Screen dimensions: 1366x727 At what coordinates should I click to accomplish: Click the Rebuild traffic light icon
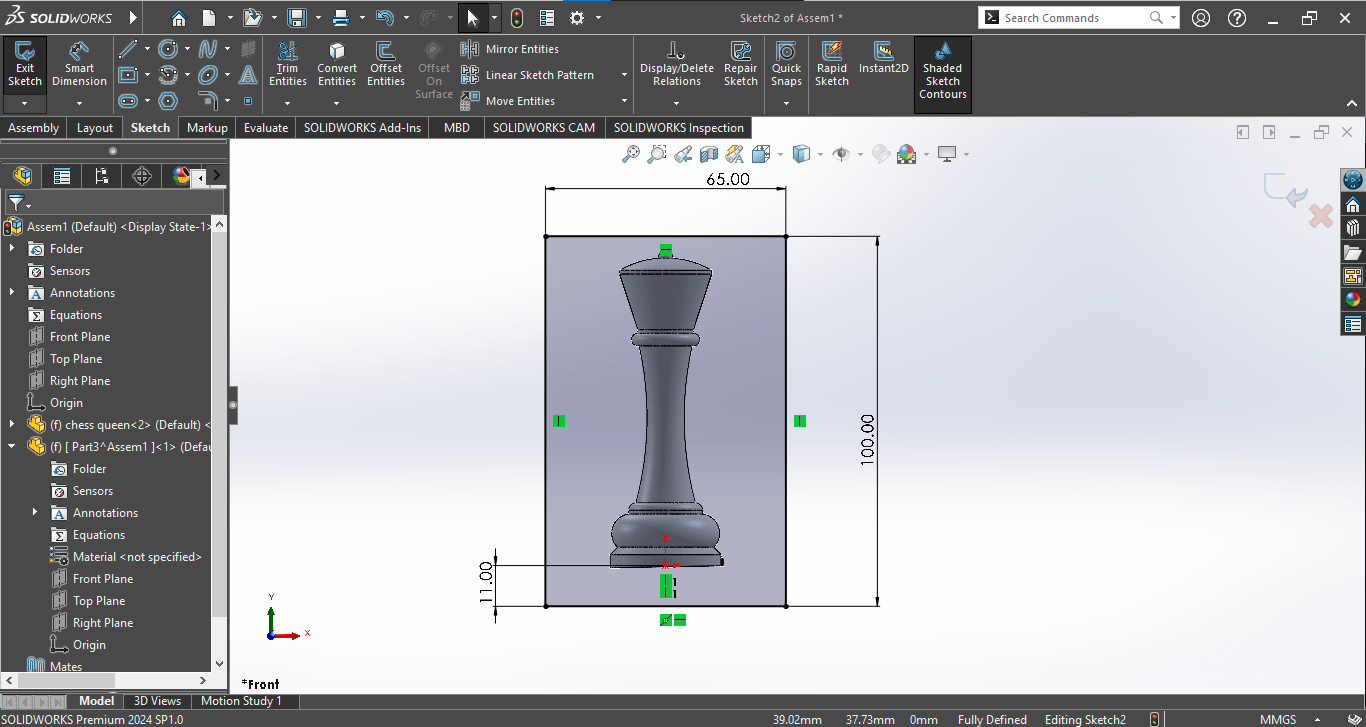[x=517, y=18]
